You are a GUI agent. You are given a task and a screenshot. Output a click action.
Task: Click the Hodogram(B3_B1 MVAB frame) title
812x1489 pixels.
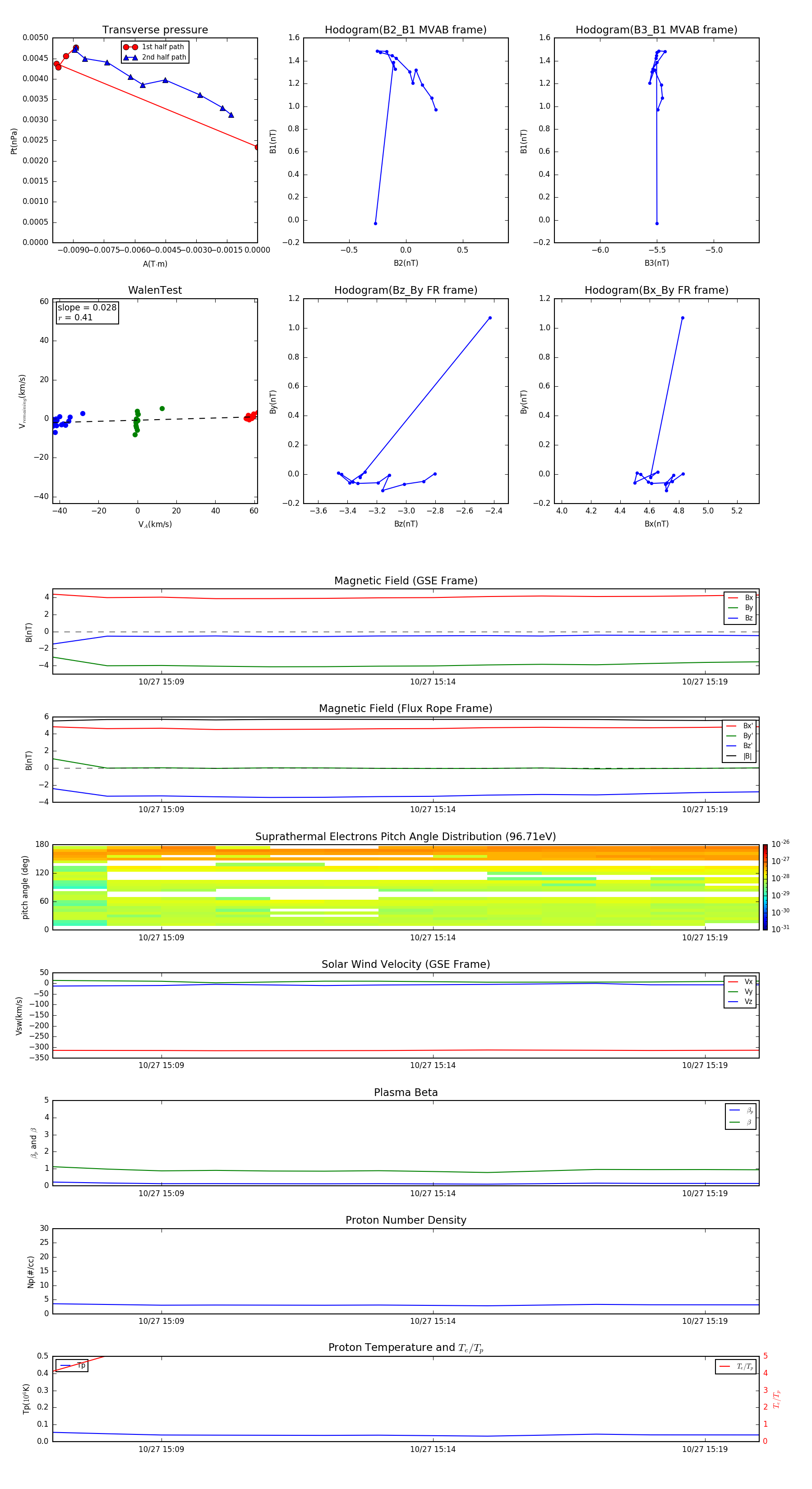coord(656,30)
